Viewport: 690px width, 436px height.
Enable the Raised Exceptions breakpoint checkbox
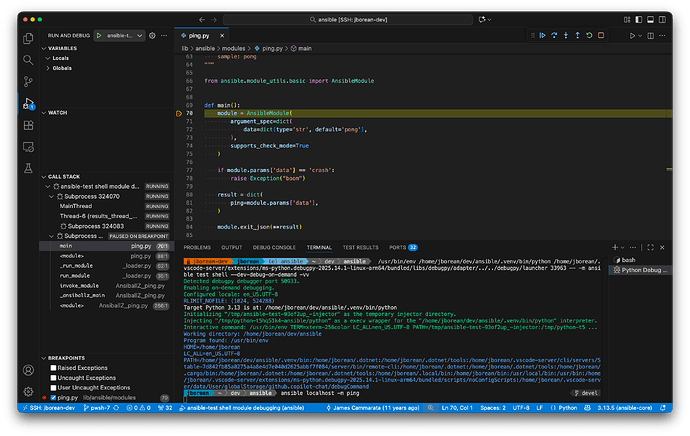click(54, 367)
